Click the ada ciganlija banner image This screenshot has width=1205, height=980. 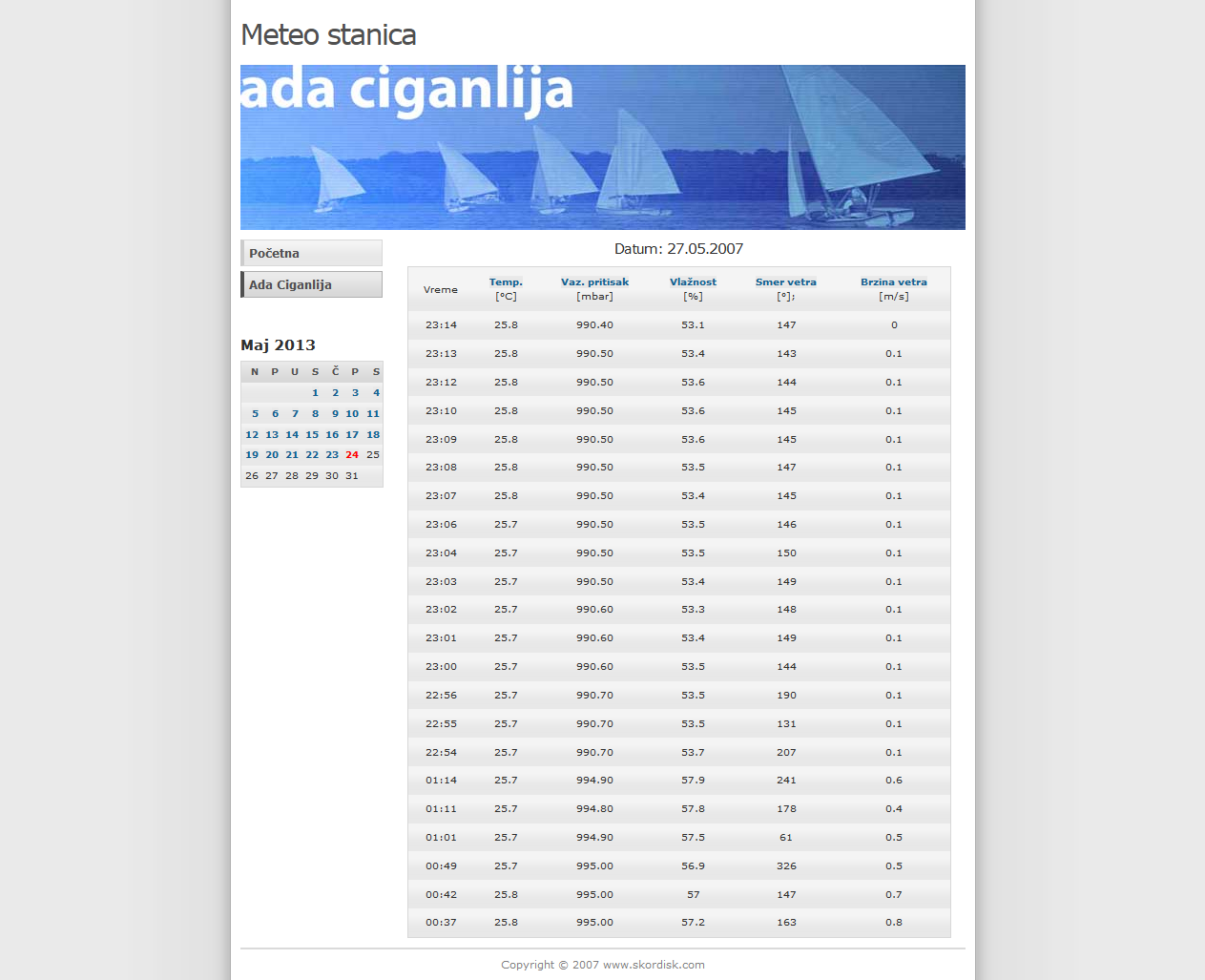(x=602, y=147)
